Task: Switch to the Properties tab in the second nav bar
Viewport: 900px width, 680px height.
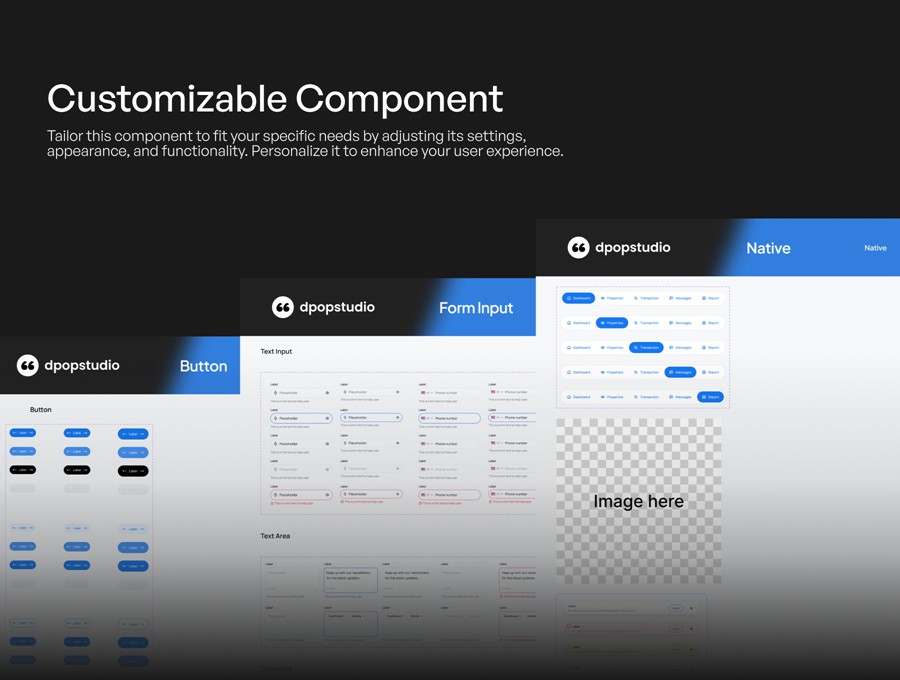Action: (x=612, y=323)
